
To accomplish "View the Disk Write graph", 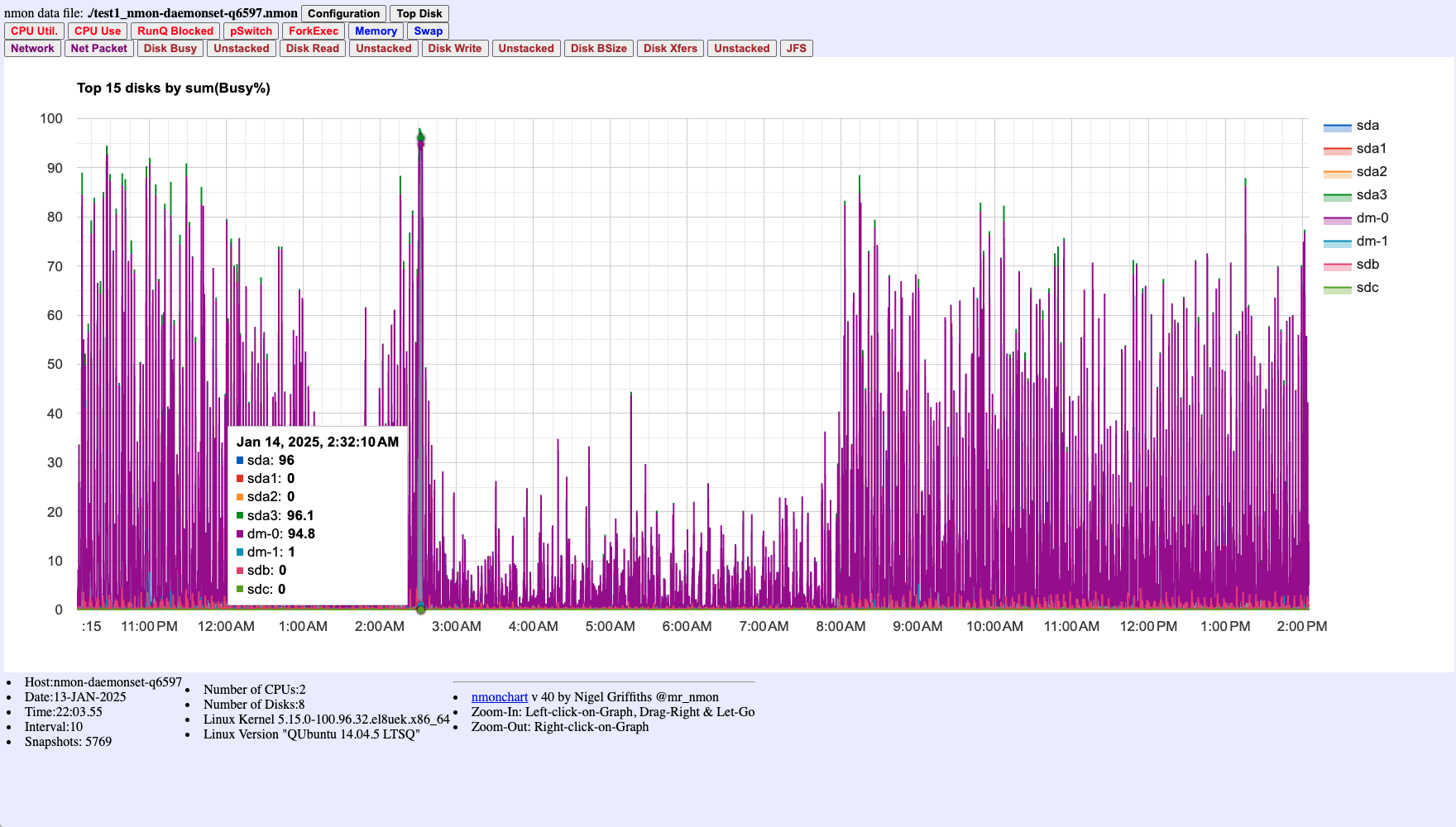I will pos(455,48).
